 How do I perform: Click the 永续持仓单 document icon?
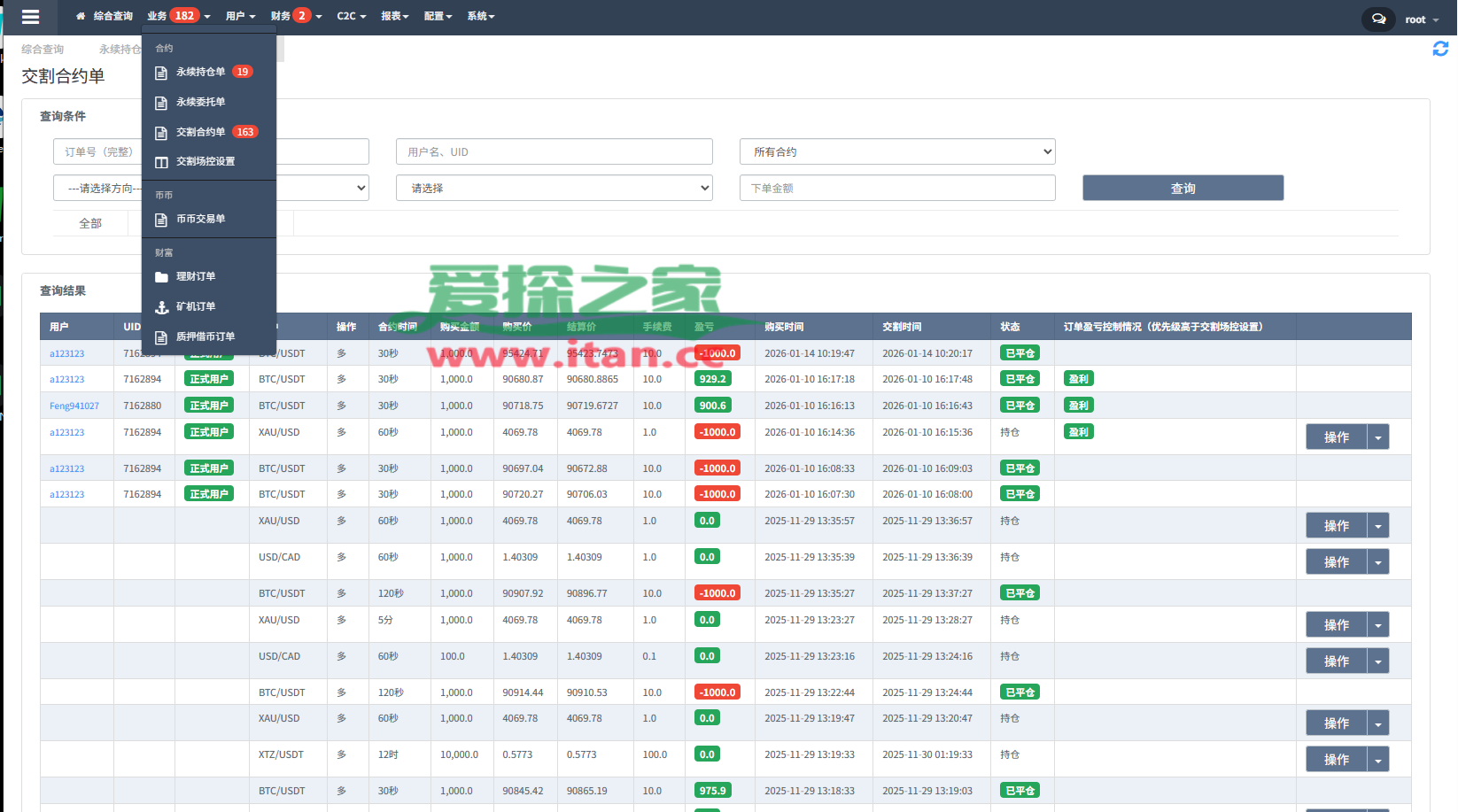[161, 73]
